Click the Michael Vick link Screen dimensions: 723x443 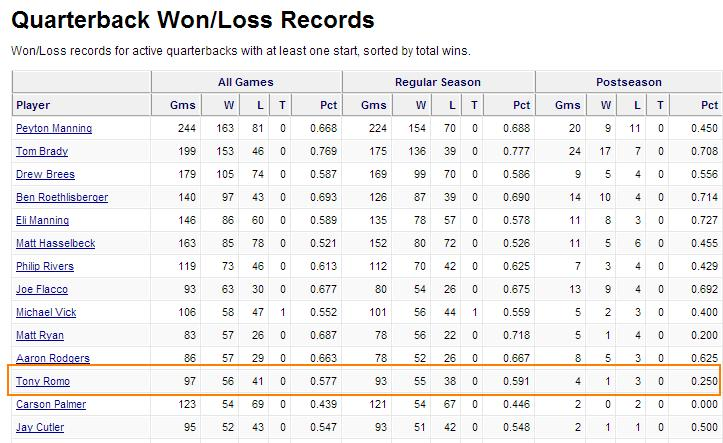(x=46, y=313)
